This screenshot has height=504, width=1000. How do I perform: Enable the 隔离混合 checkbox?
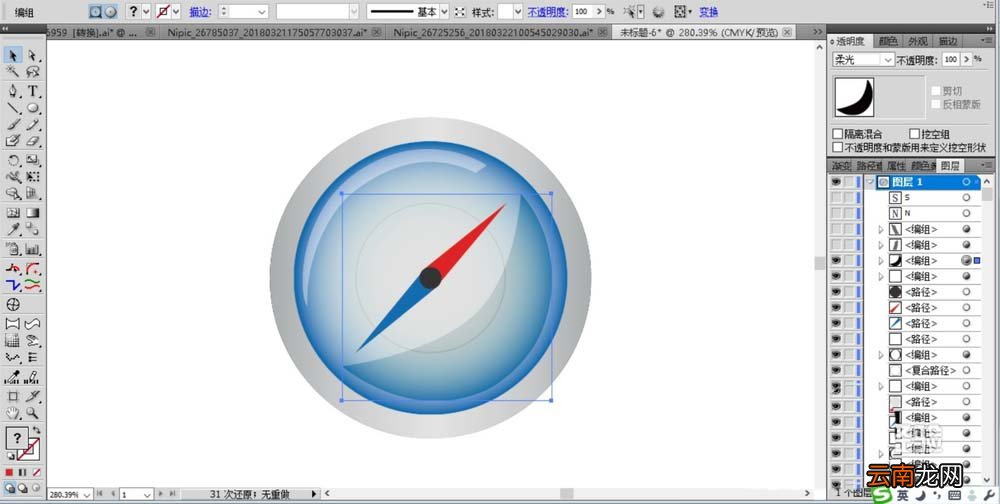tap(838, 134)
